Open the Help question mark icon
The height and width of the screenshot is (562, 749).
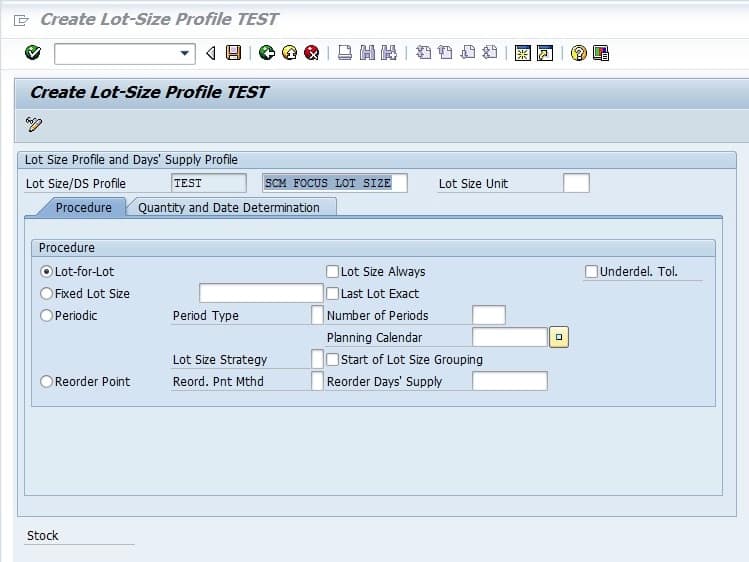pyautogui.click(x=578, y=53)
